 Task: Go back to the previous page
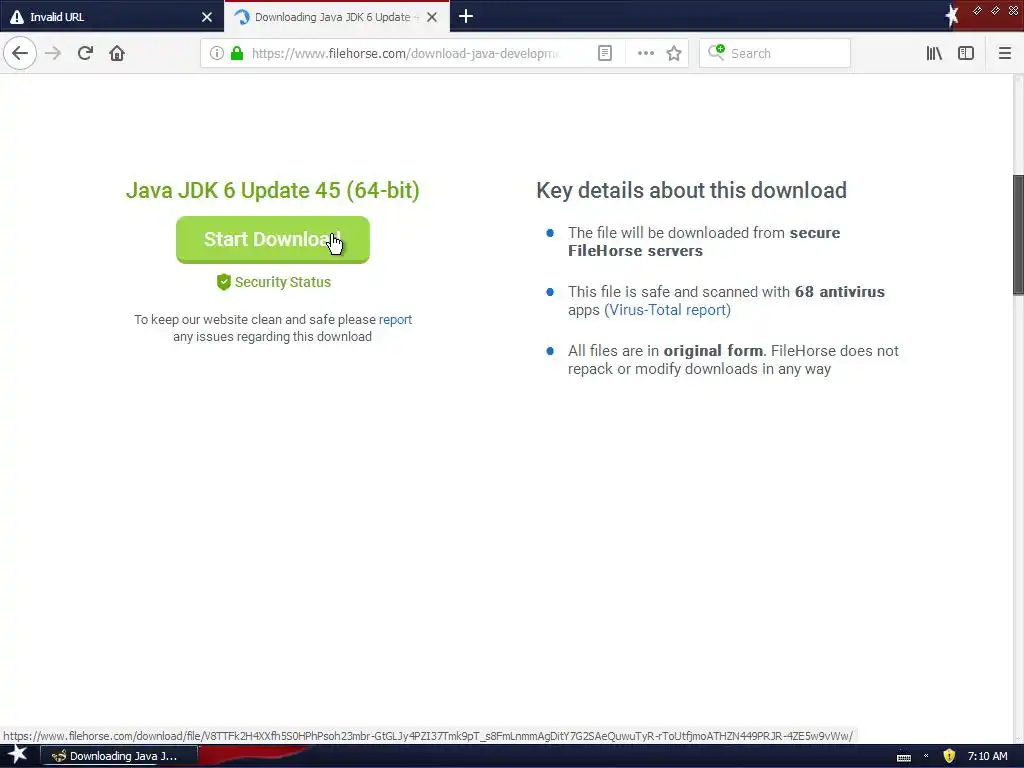20,54
